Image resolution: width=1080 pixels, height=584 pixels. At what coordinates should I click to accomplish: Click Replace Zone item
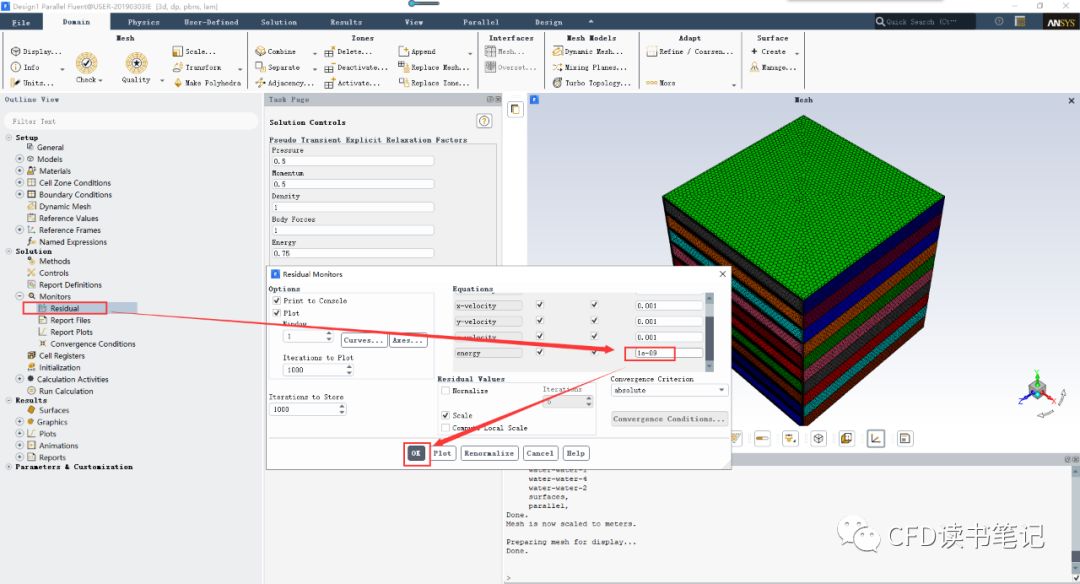pos(434,83)
